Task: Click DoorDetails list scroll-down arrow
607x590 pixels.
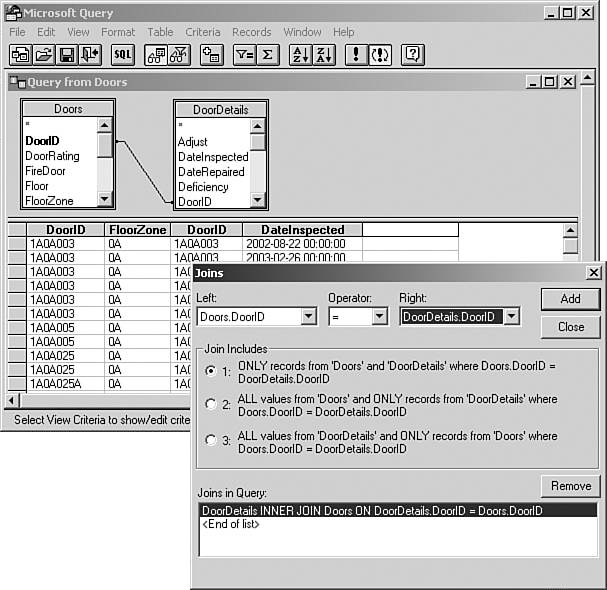Action: [257, 200]
